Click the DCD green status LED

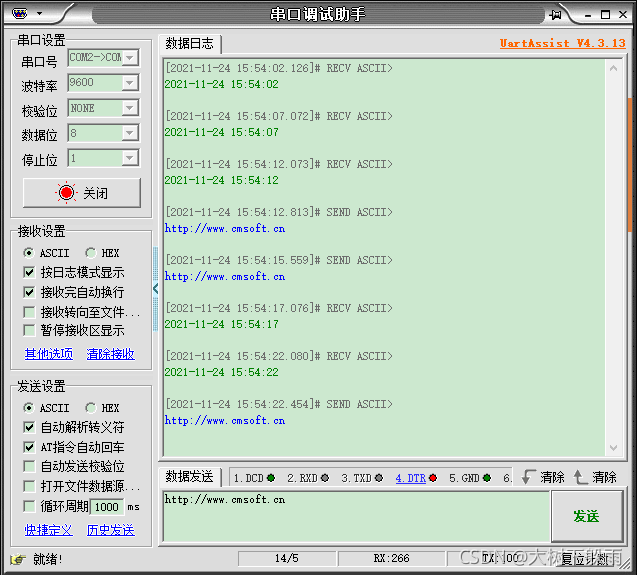pyautogui.click(x=271, y=478)
